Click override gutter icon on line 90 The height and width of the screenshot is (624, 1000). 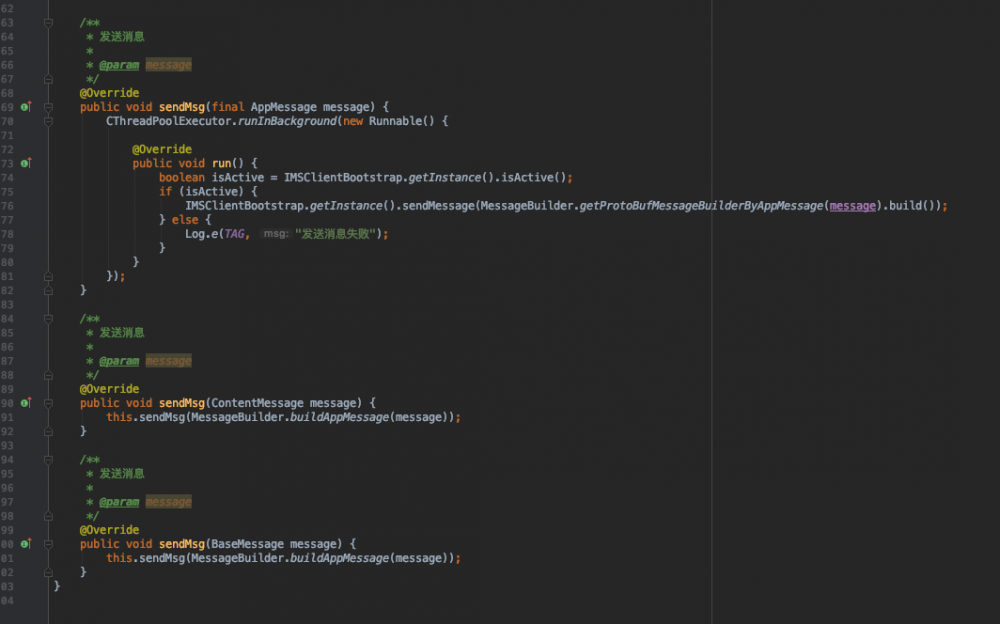coord(26,403)
